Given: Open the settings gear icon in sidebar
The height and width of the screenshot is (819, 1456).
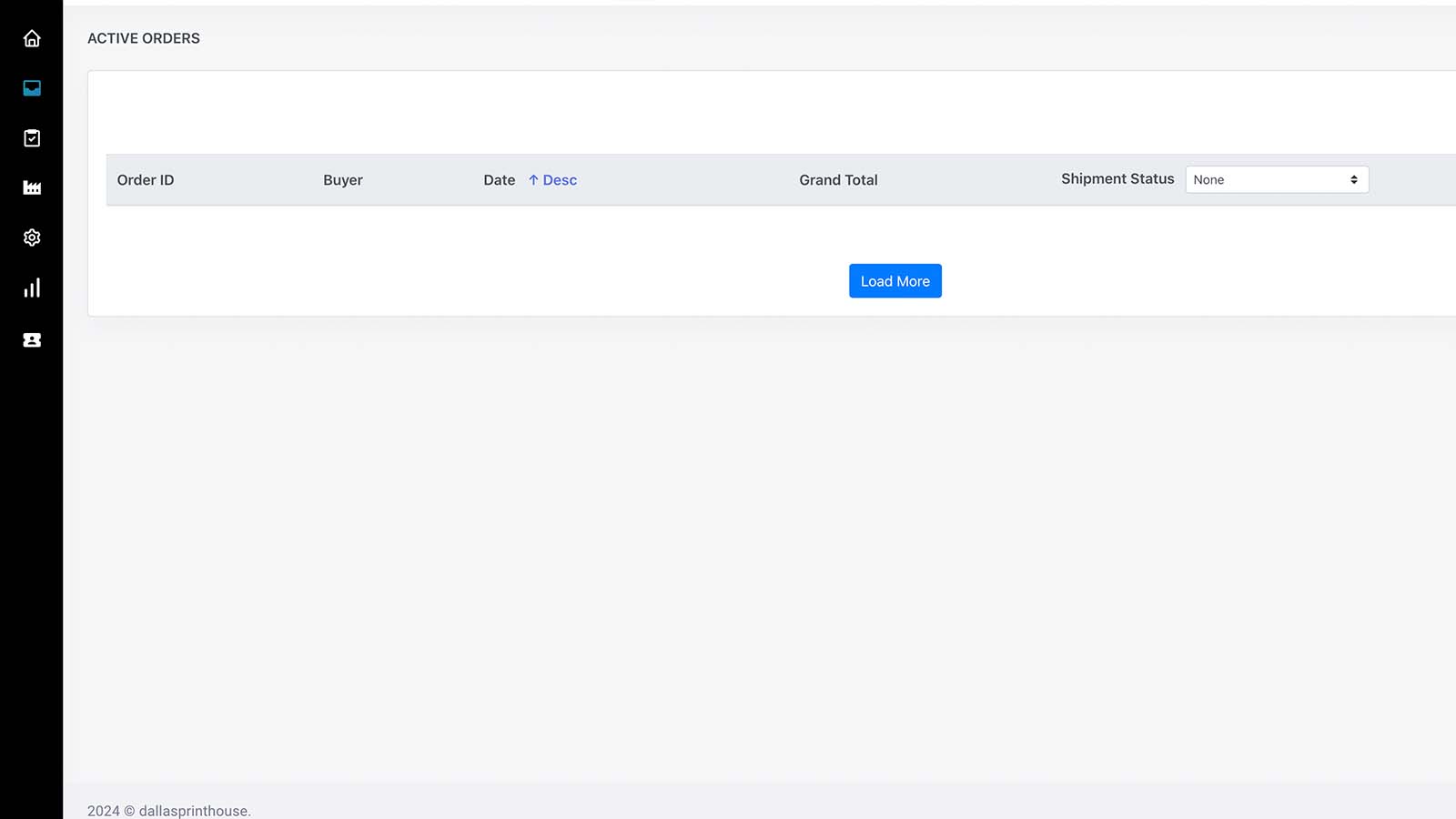Looking at the screenshot, I should point(32,238).
